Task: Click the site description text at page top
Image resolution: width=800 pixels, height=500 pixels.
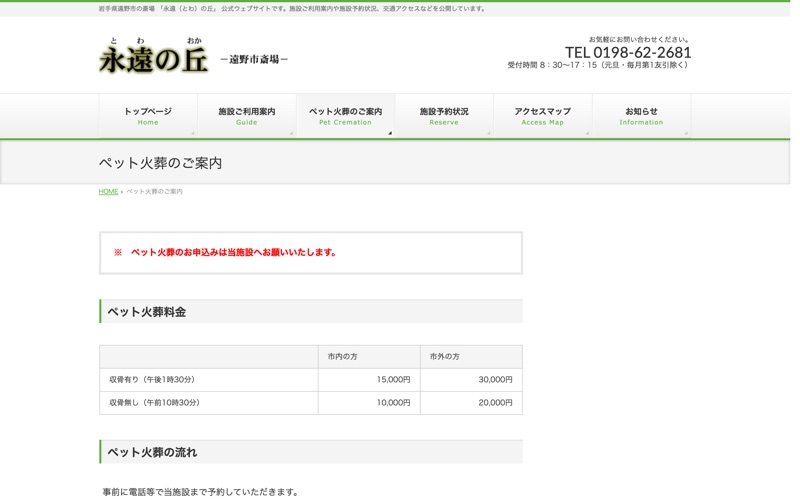Action: point(293,9)
